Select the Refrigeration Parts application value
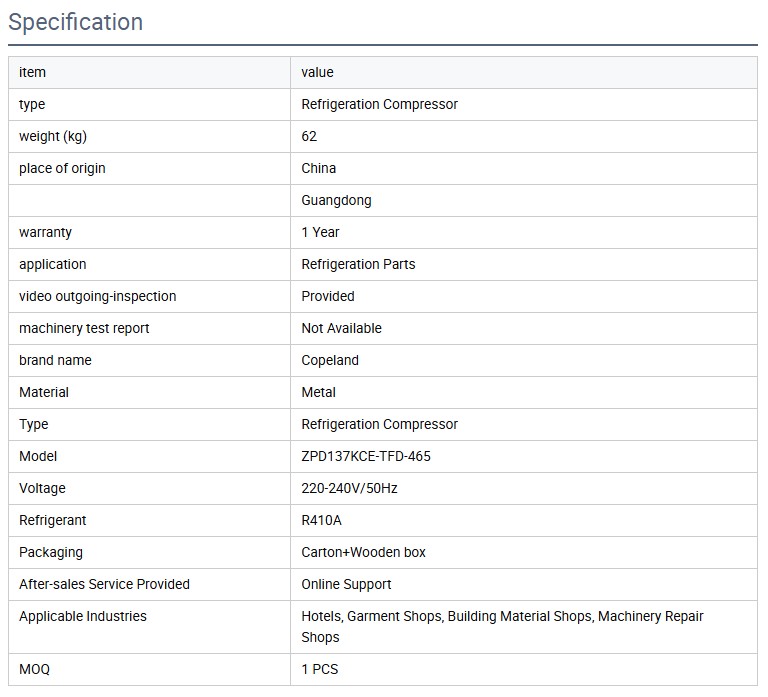The image size is (768, 697). pyautogui.click(x=358, y=264)
